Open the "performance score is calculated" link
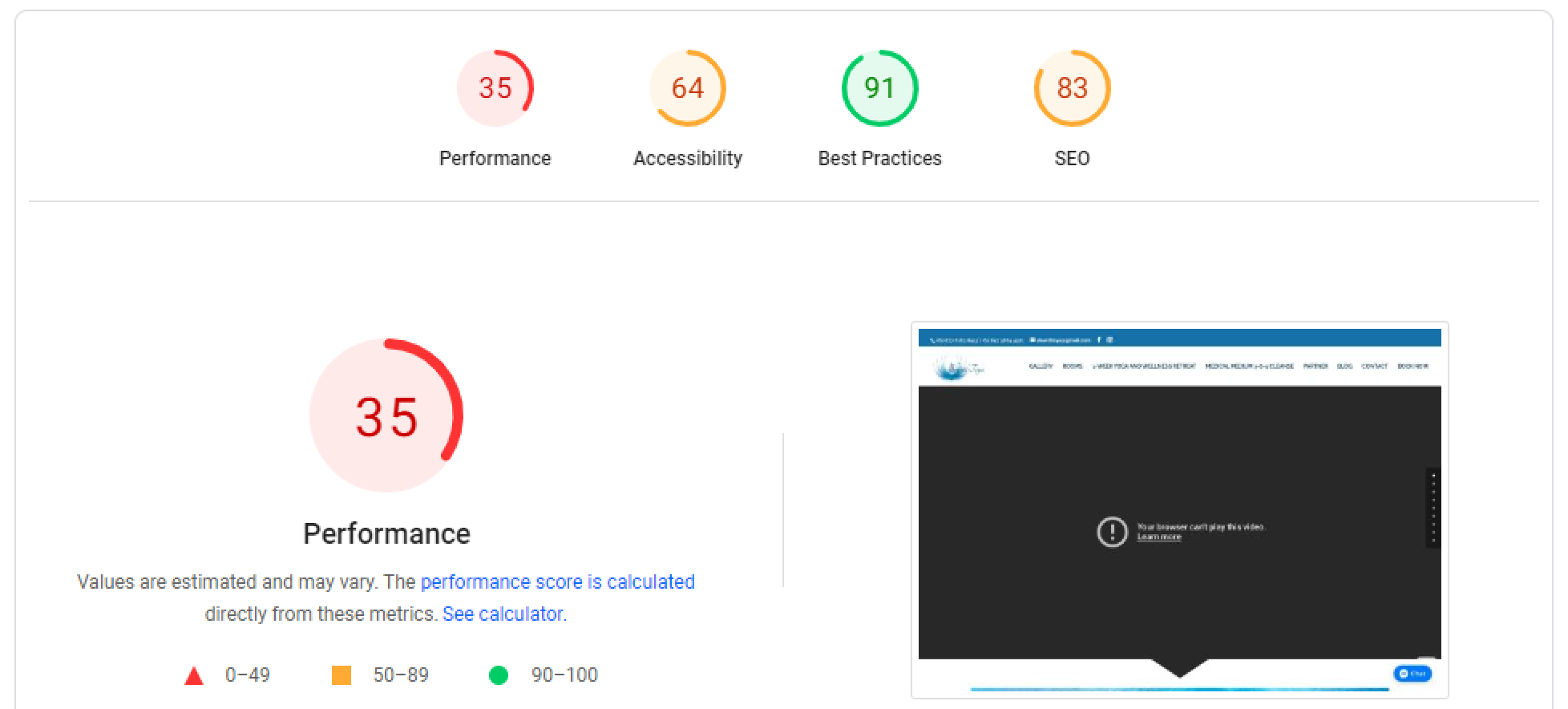Screen dimensions: 1568x709 click(558, 581)
